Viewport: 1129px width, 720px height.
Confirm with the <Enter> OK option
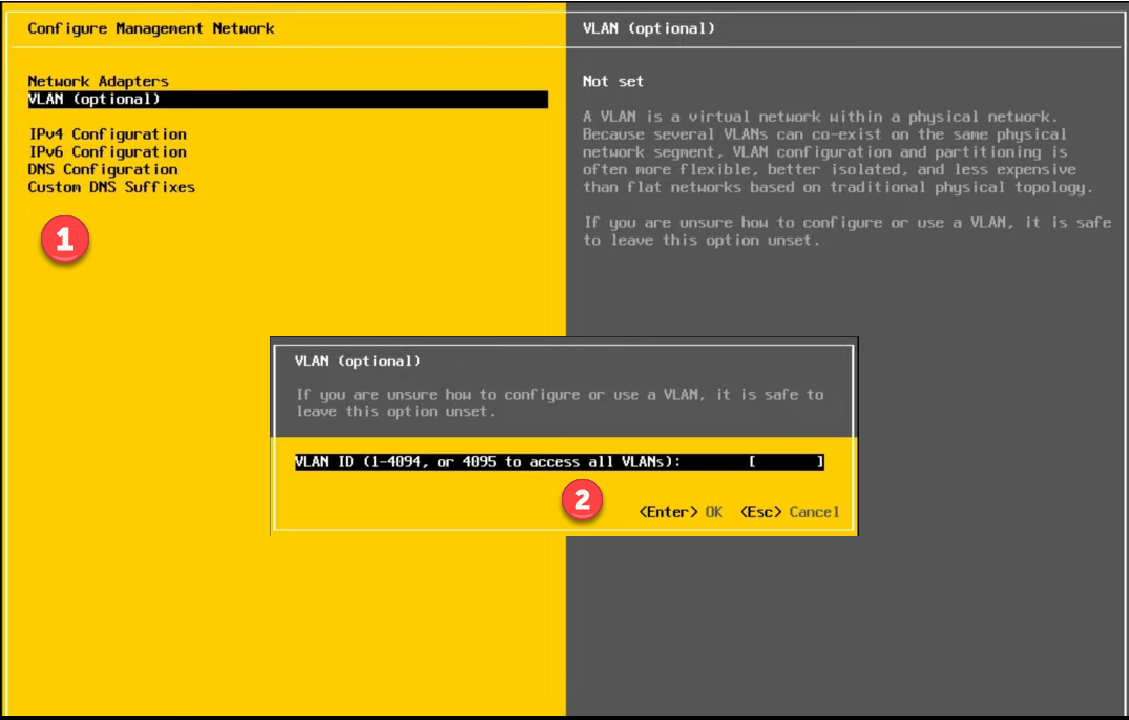[x=680, y=512]
